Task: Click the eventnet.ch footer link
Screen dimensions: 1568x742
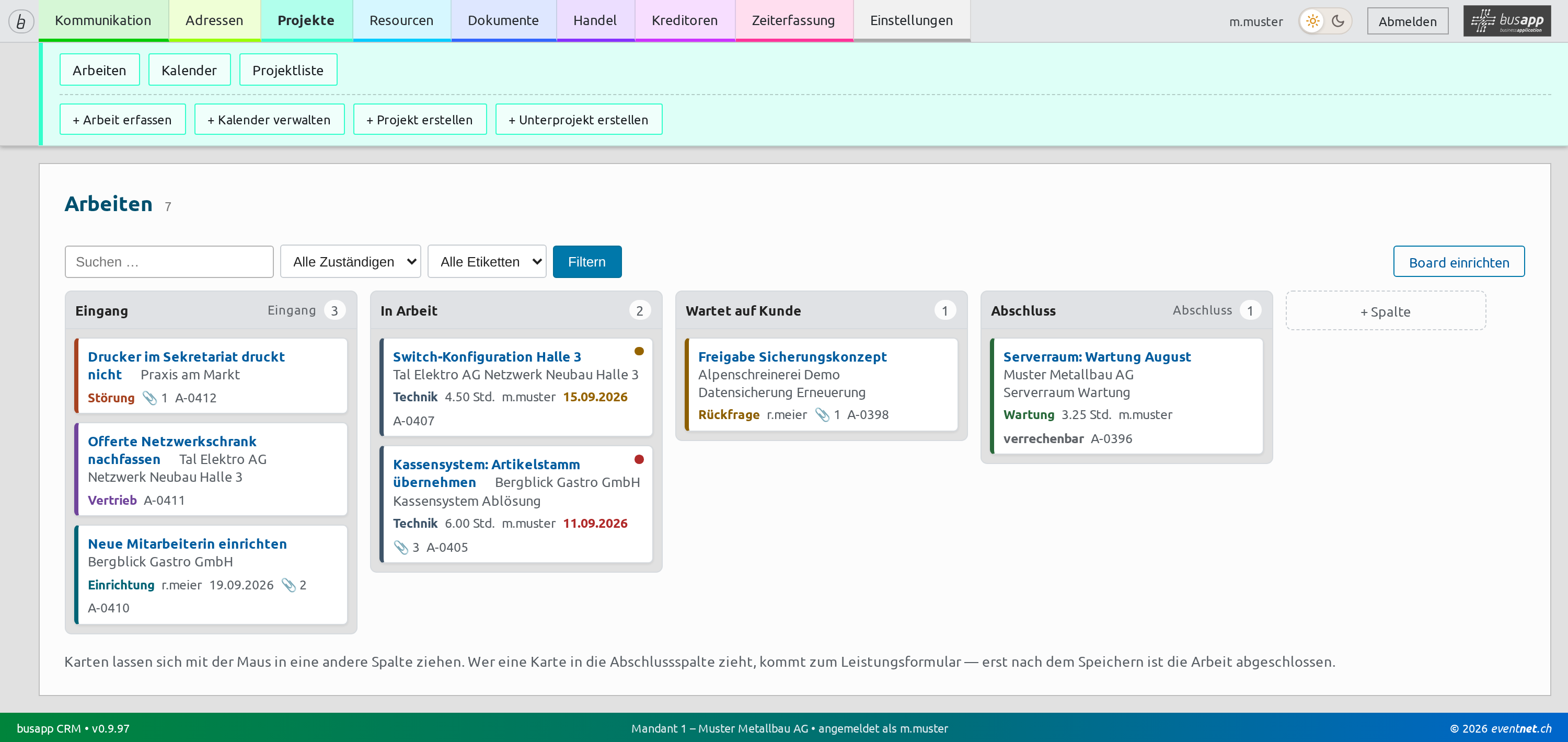Action: pyautogui.click(x=1520, y=728)
